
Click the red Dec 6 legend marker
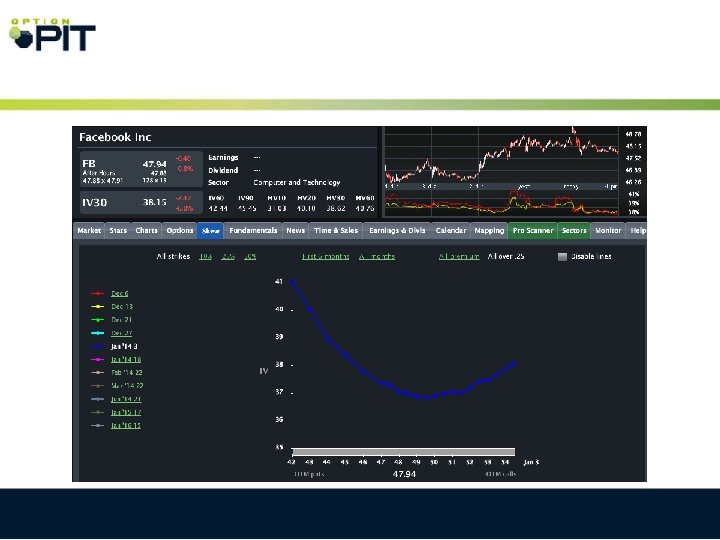[97, 293]
